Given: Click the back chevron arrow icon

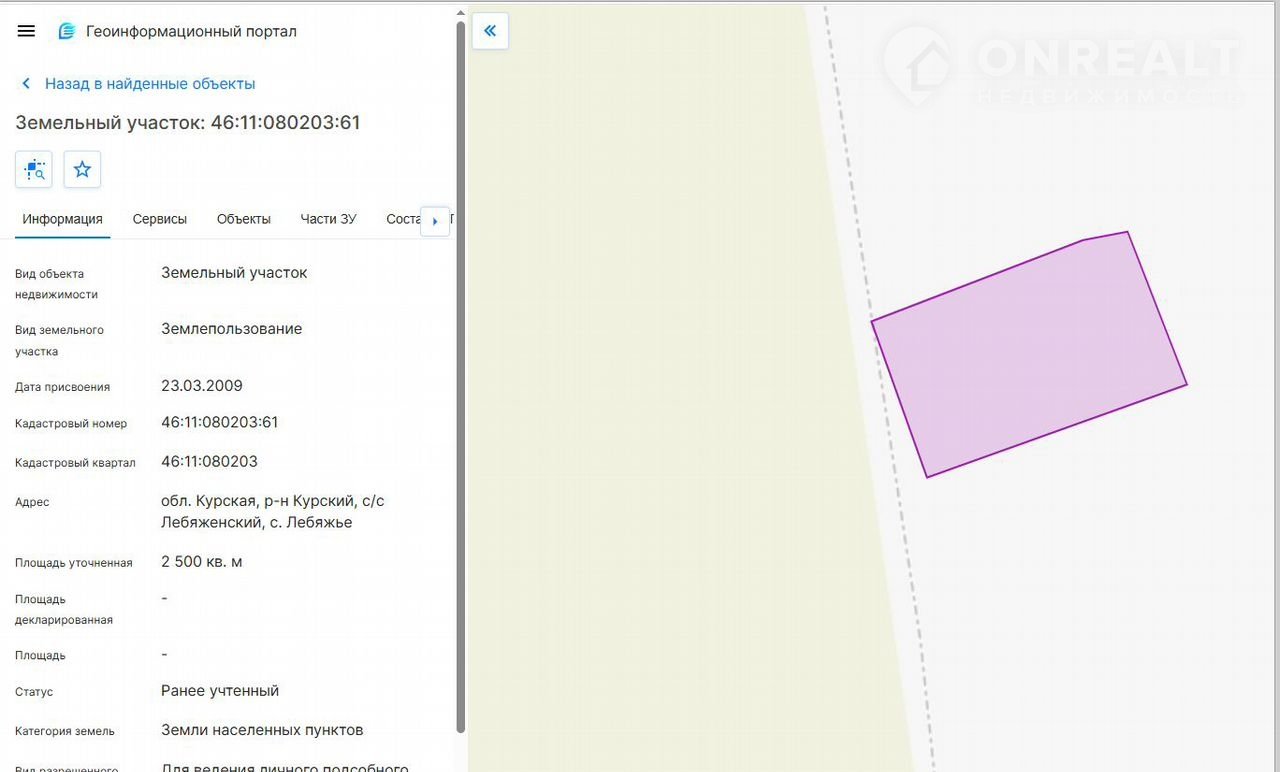Looking at the screenshot, I should coord(26,84).
